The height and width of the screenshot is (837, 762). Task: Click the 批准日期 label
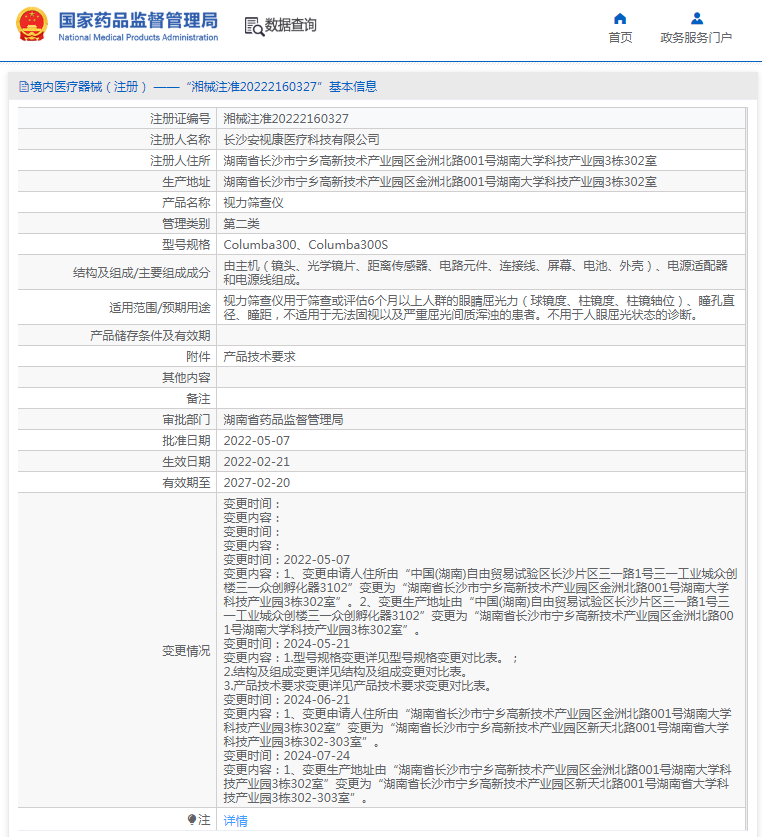point(186,440)
